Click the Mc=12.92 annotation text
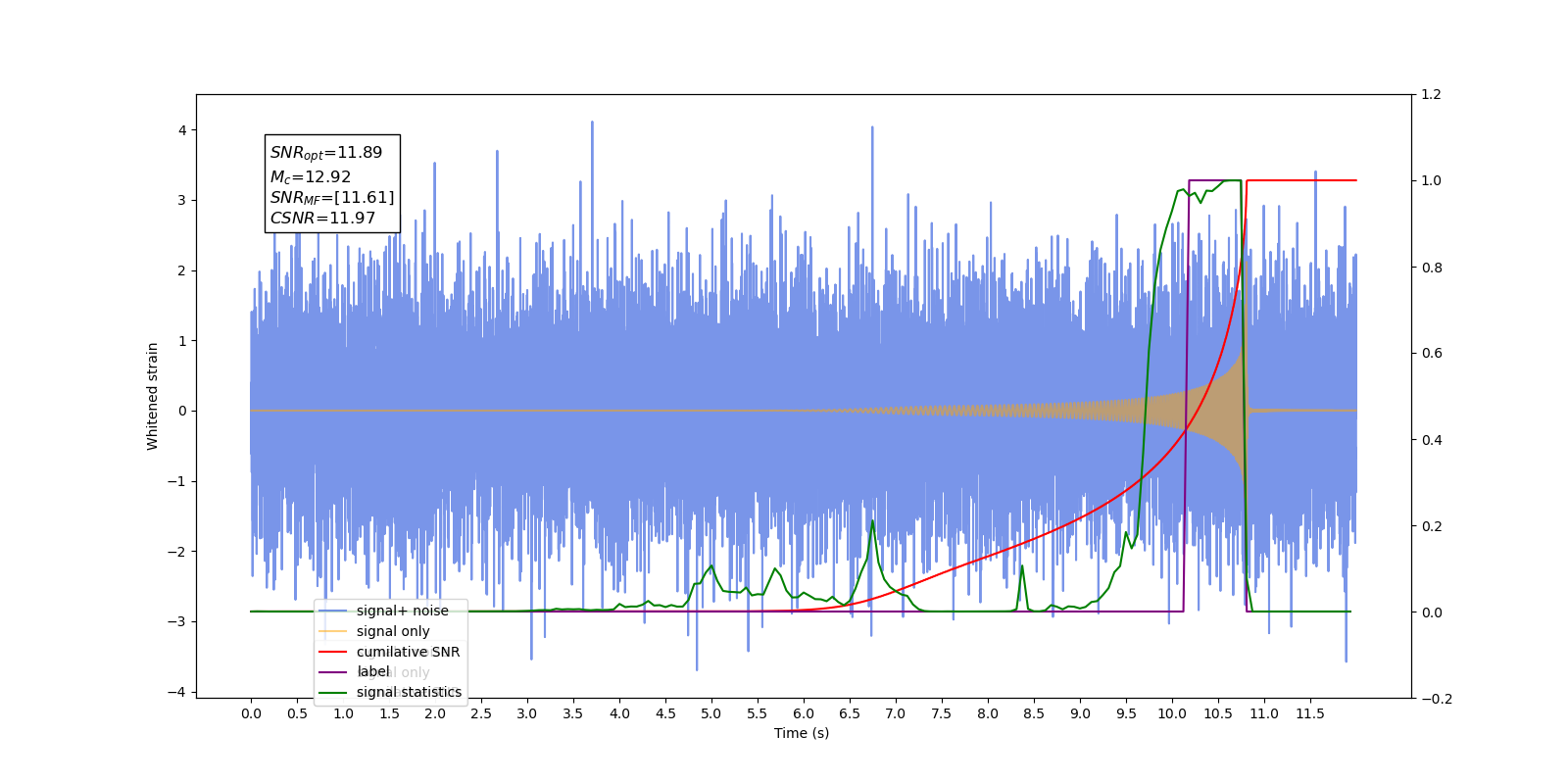This screenshot has width=1568, height=784. [311, 176]
